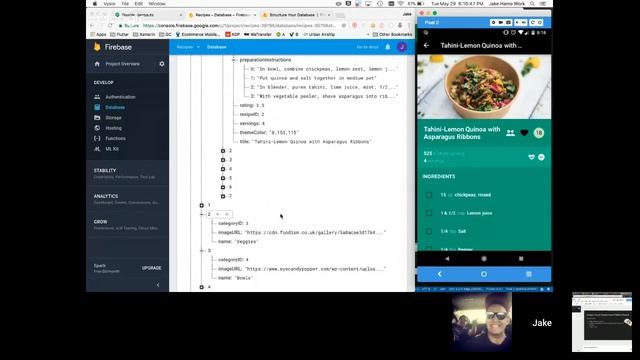
Task: Tap the Android recents square button
Action: (521, 259)
